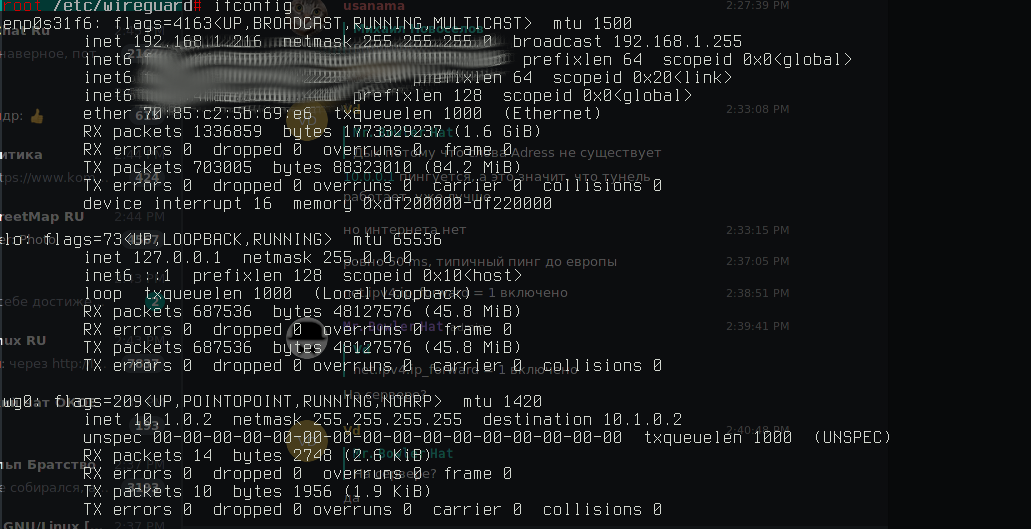Click the 2:40:48 PM message timestamp
1031x529 pixels.
click(x=757, y=429)
